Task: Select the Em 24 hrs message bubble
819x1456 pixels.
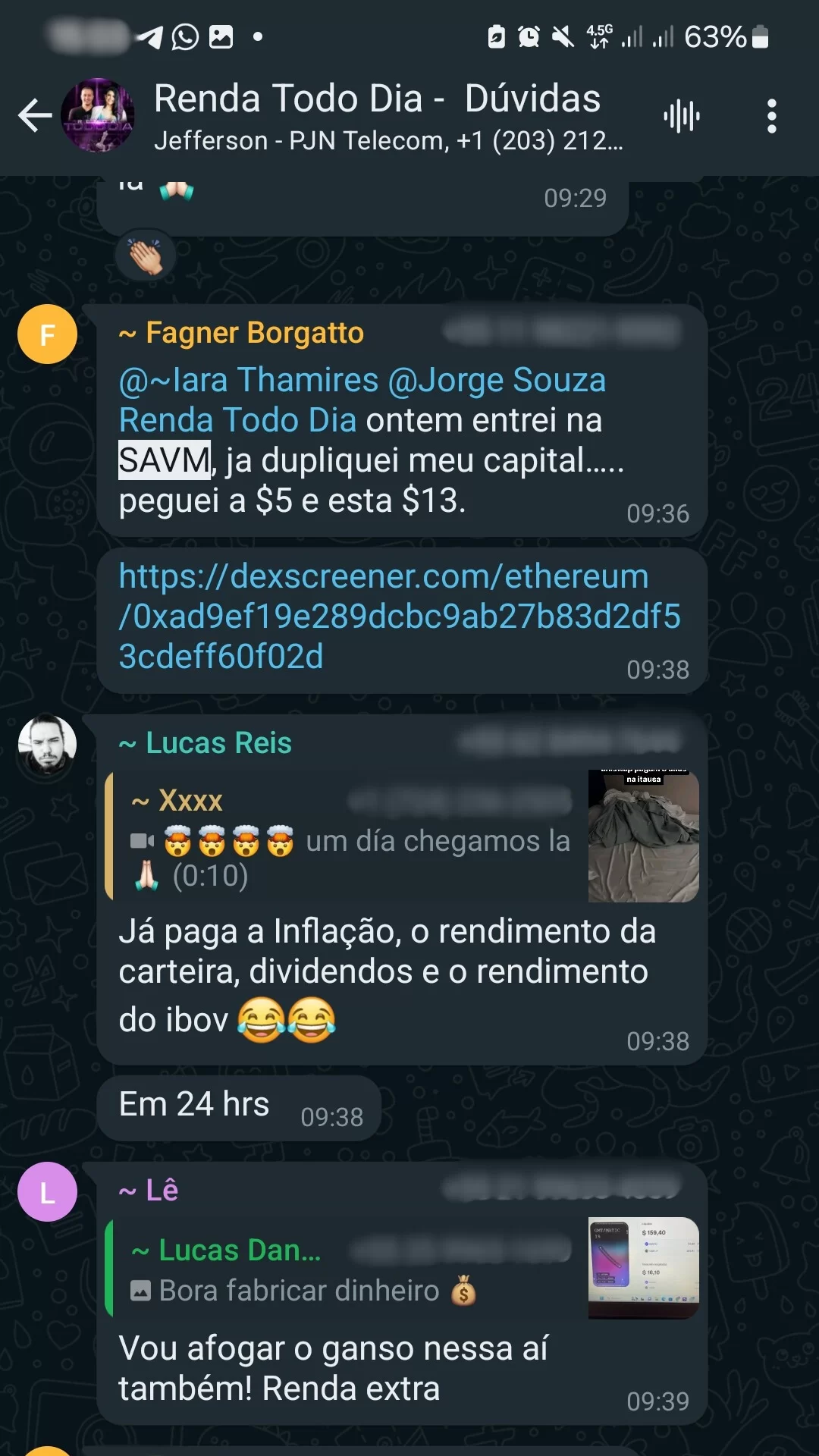Action: (239, 1108)
